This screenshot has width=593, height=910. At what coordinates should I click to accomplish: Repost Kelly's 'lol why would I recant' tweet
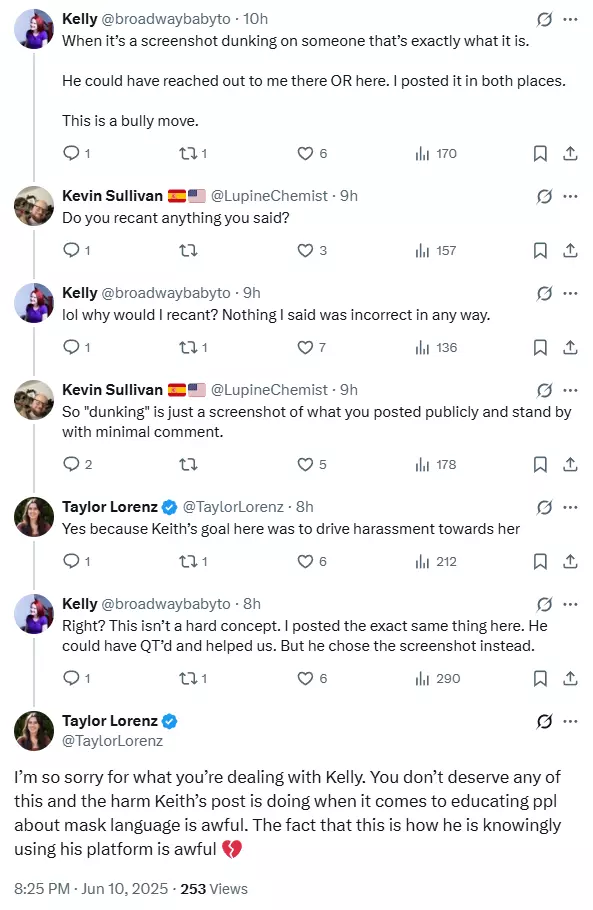click(x=187, y=347)
